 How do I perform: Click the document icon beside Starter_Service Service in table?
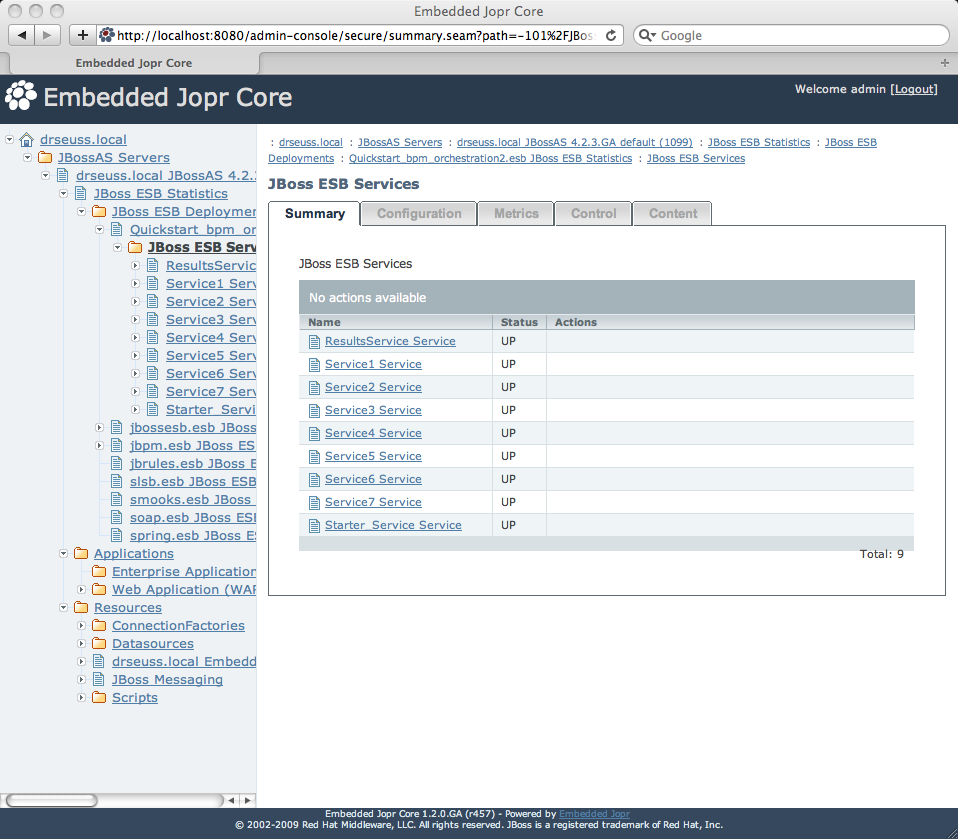[x=314, y=526]
